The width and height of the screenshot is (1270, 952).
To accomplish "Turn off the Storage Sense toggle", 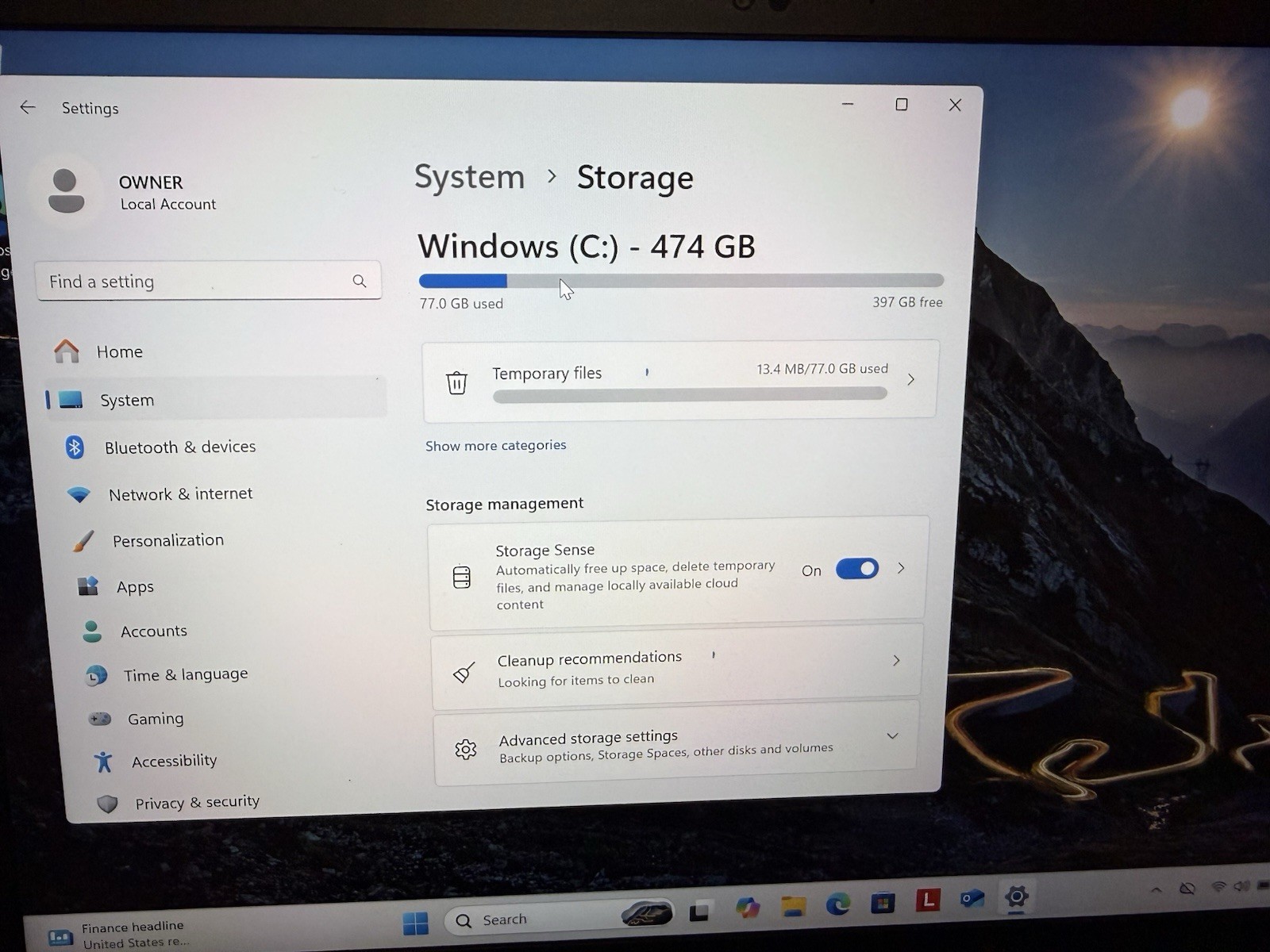I will 857,569.
